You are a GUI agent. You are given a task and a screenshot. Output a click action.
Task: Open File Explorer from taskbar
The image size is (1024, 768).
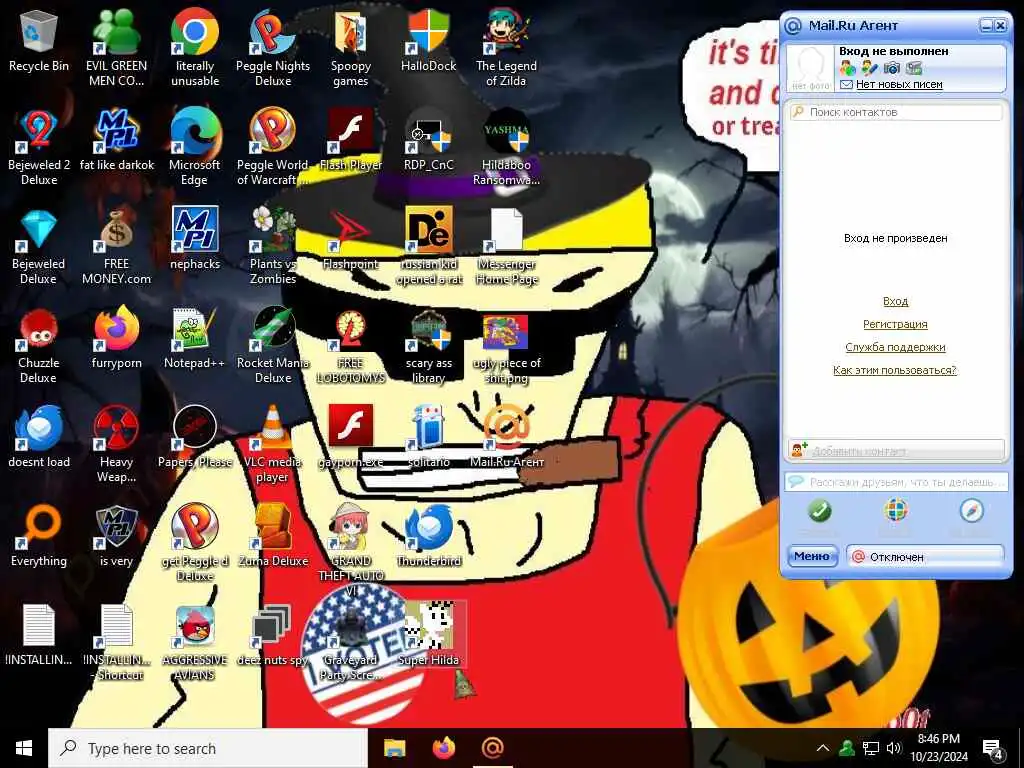pos(394,748)
